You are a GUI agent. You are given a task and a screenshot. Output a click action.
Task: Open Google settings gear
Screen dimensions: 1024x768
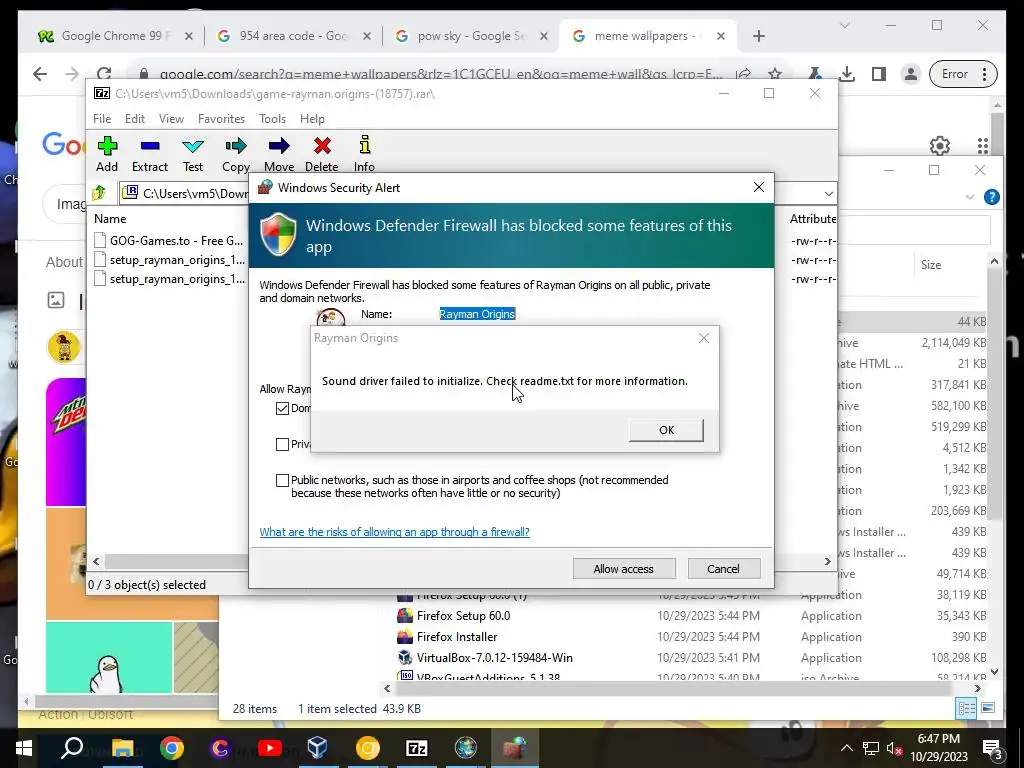click(x=940, y=145)
